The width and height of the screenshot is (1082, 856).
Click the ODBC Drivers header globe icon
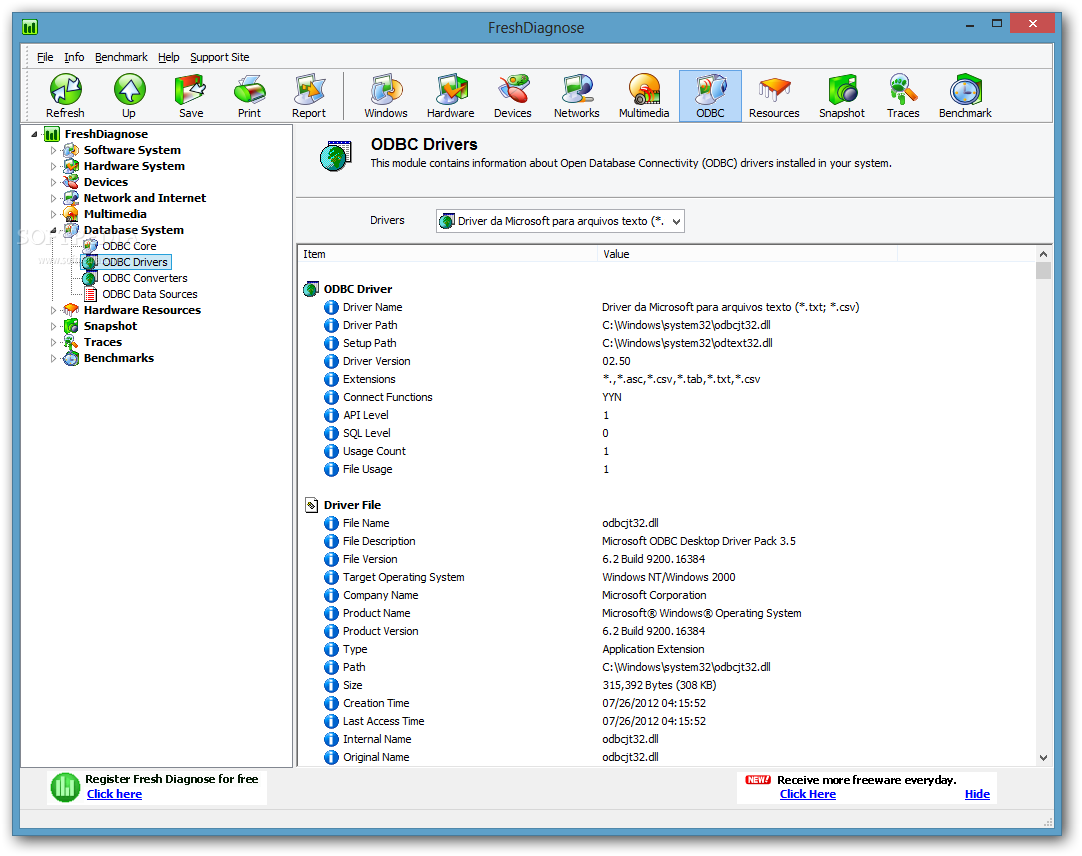click(x=336, y=155)
